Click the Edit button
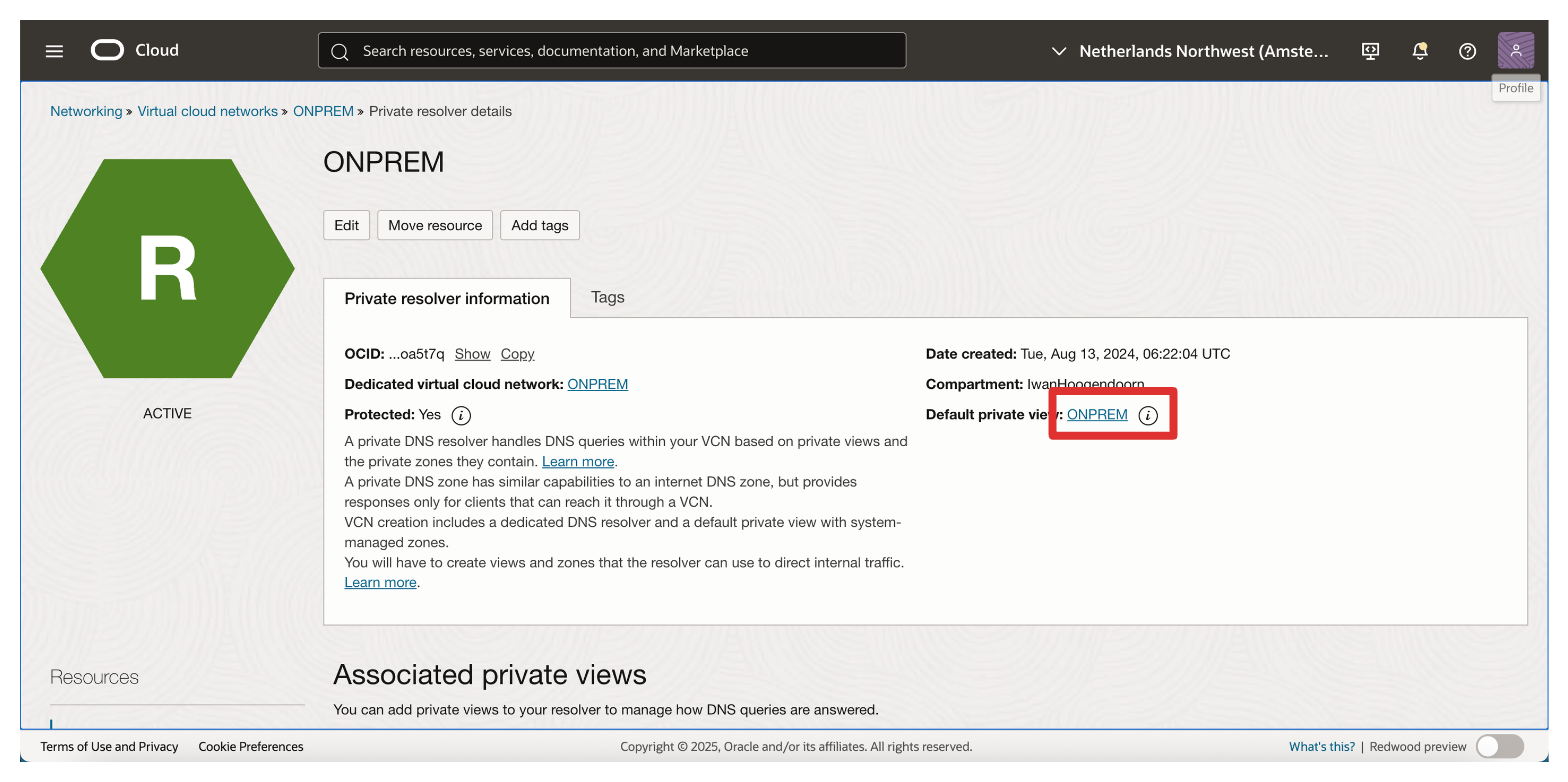This screenshot has width=1568, height=782. pyautogui.click(x=346, y=225)
